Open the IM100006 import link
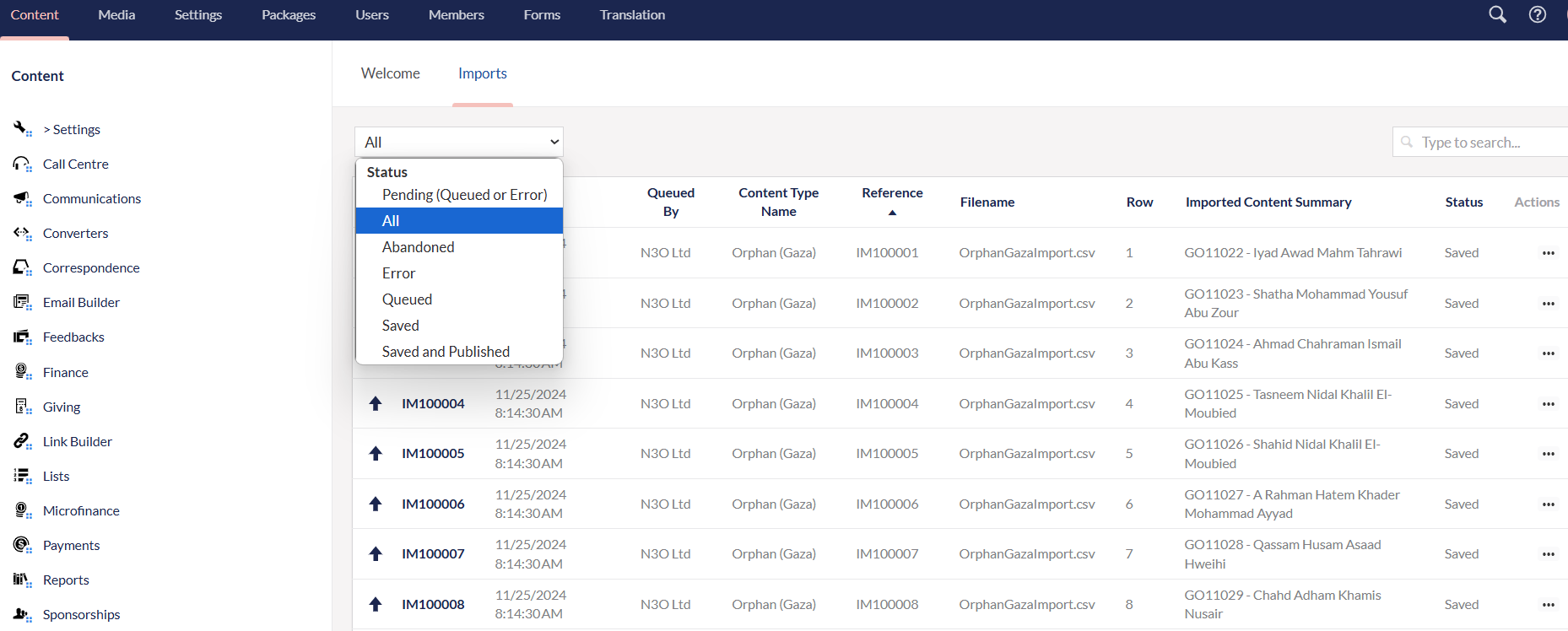The width and height of the screenshot is (1568, 631). click(x=433, y=504)
